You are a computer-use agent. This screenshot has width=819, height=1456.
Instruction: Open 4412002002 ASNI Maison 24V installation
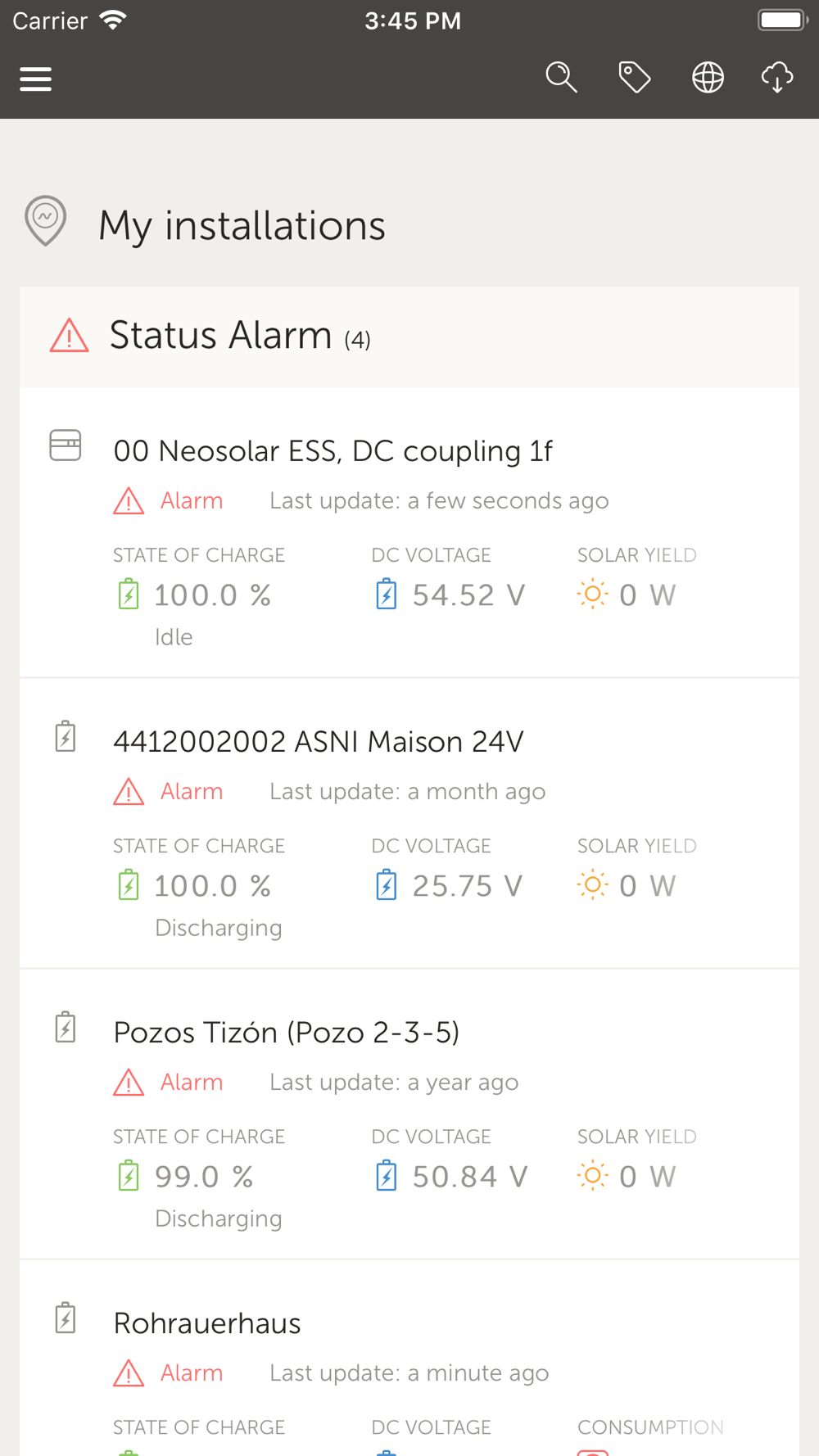point(318,742)
